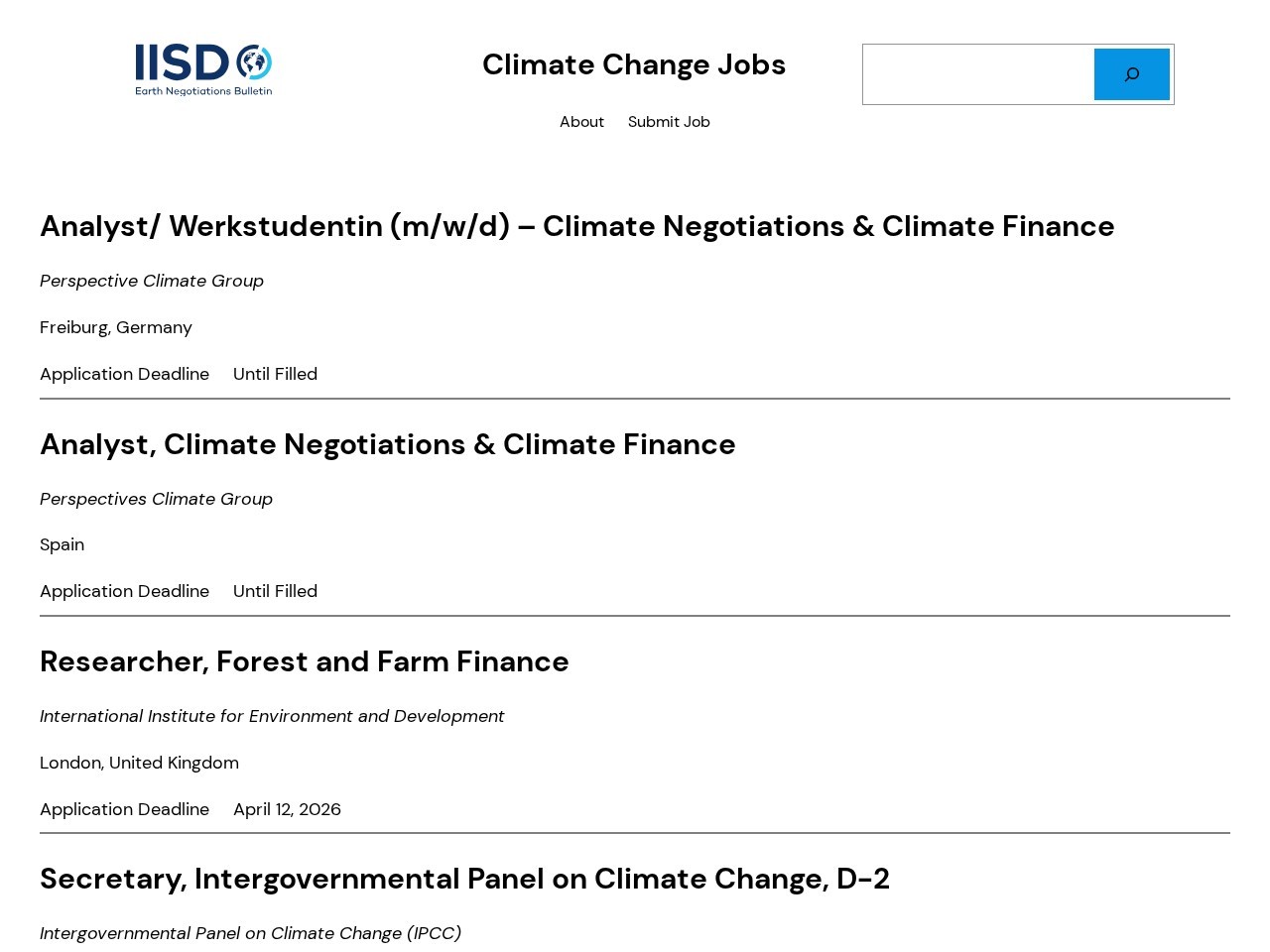The height and width of the screenshot is (952, 1270).
Task: Click the Freiburg, Germany location
Action: [x=116, y=327]
